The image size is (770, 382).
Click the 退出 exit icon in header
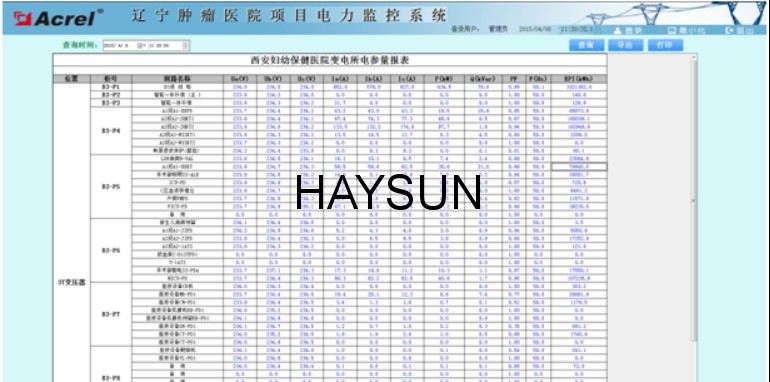[x=729, y=30]
